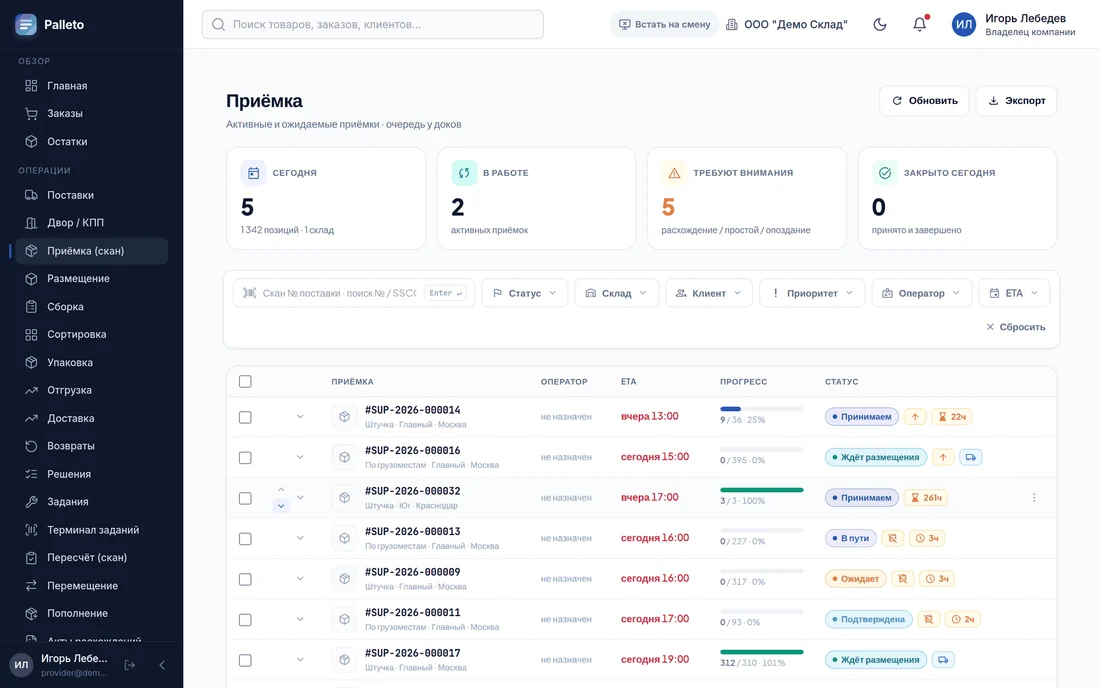The image size is (1100, 688).
Task: Open the notifications bell
Action: tap(920, 25)
